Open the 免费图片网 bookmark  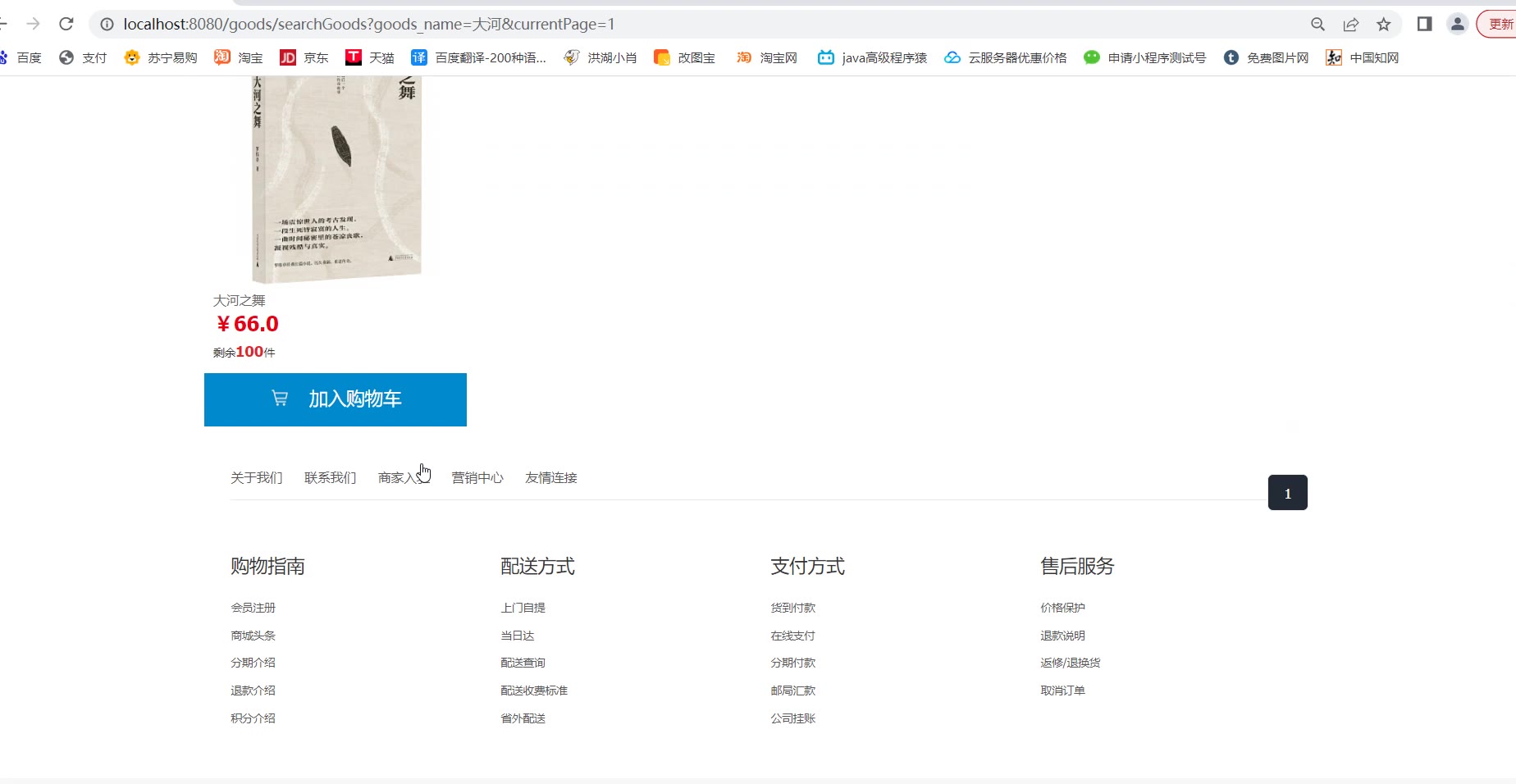click(x=1266, y=57)
